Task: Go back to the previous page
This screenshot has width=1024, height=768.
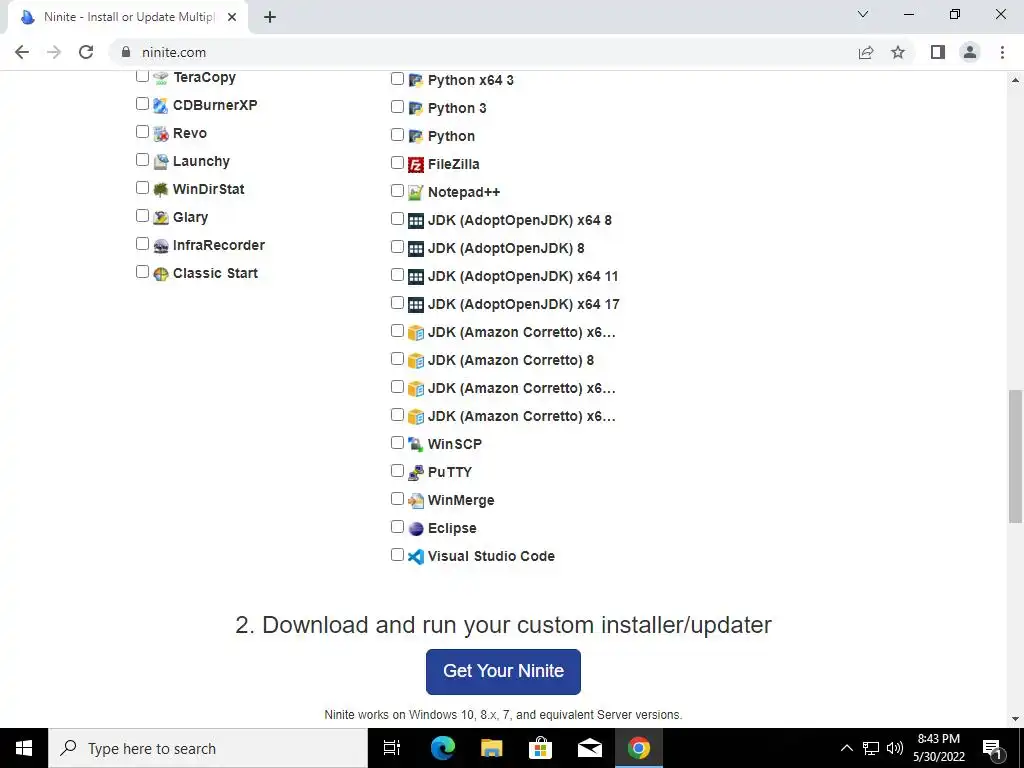Action: coord(22,52)
